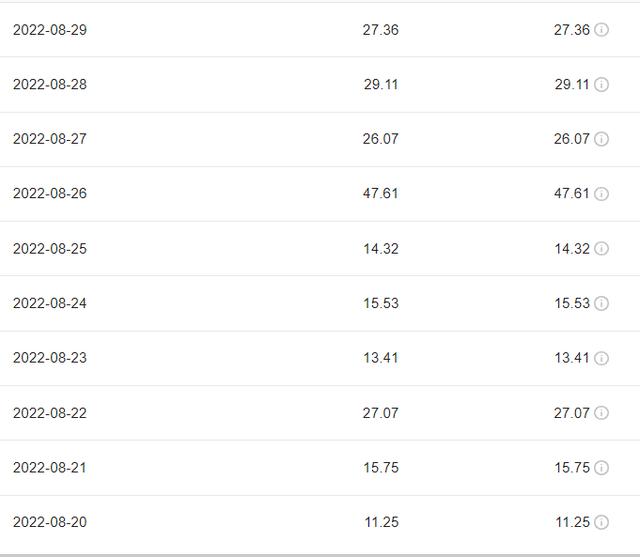Select middle column value 11.25
640x557 pixels.
coord(382,522)
